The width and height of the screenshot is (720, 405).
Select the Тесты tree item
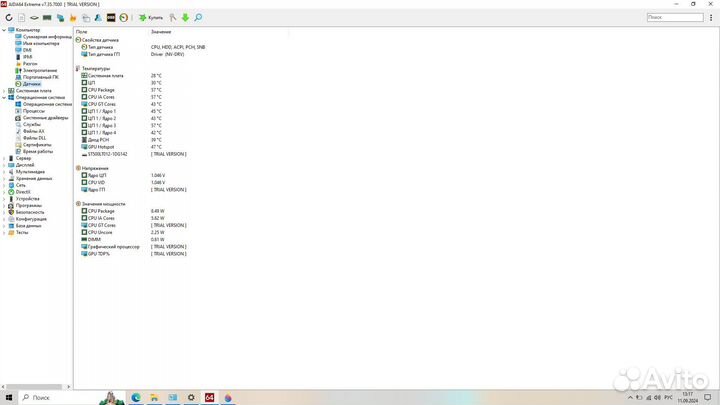(x=22, y=233)
